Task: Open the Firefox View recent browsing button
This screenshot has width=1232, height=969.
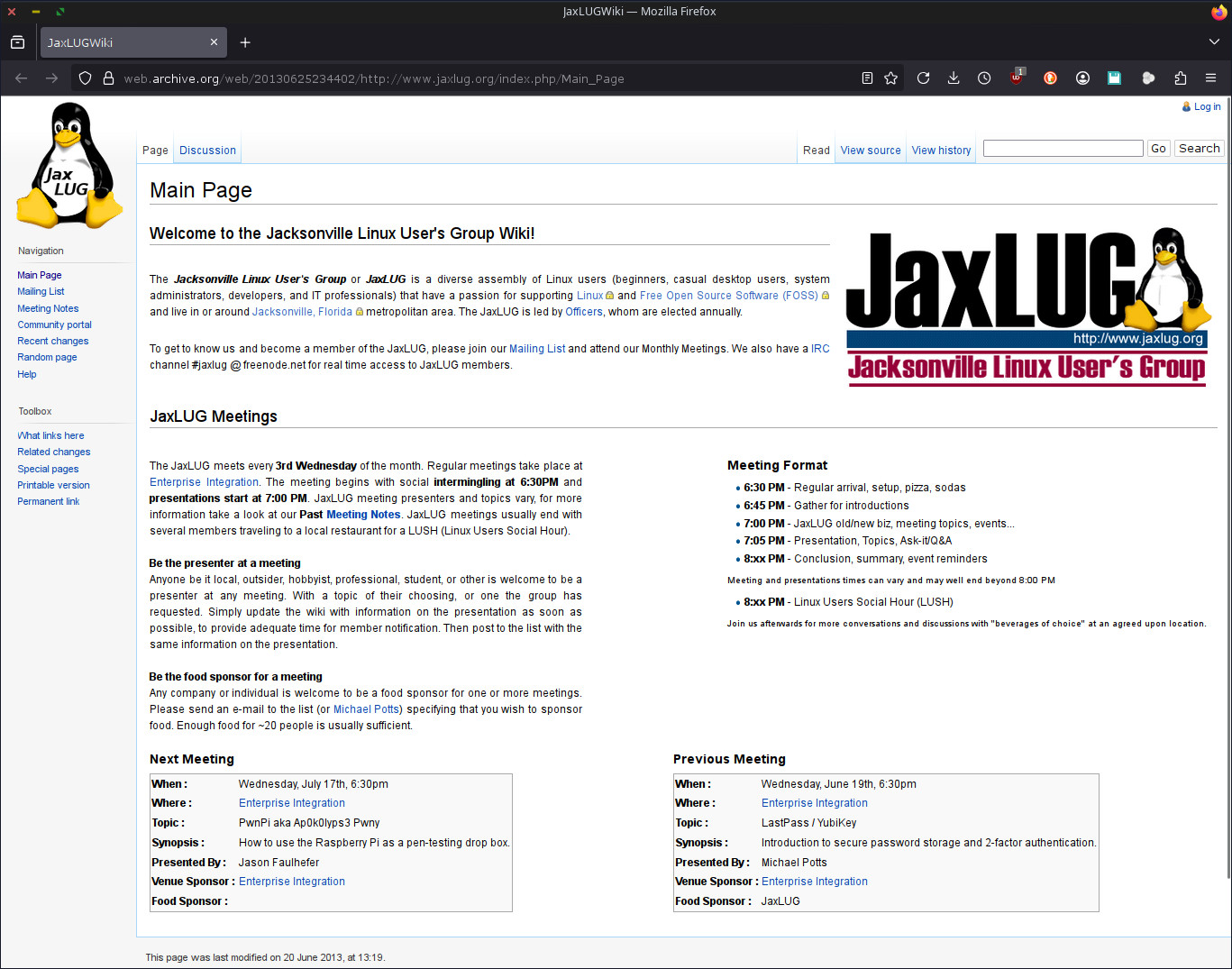Action: [x=17, y=42]
